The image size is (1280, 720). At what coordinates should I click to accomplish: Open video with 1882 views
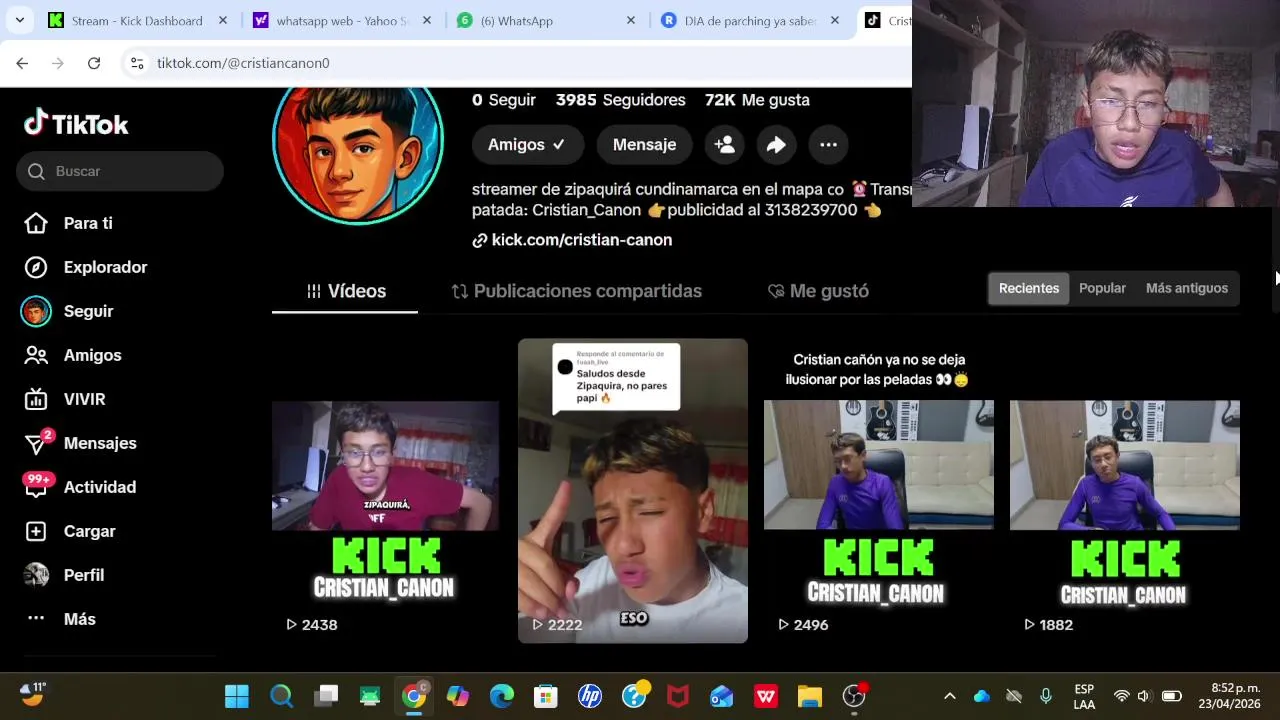click(1124, 490)
